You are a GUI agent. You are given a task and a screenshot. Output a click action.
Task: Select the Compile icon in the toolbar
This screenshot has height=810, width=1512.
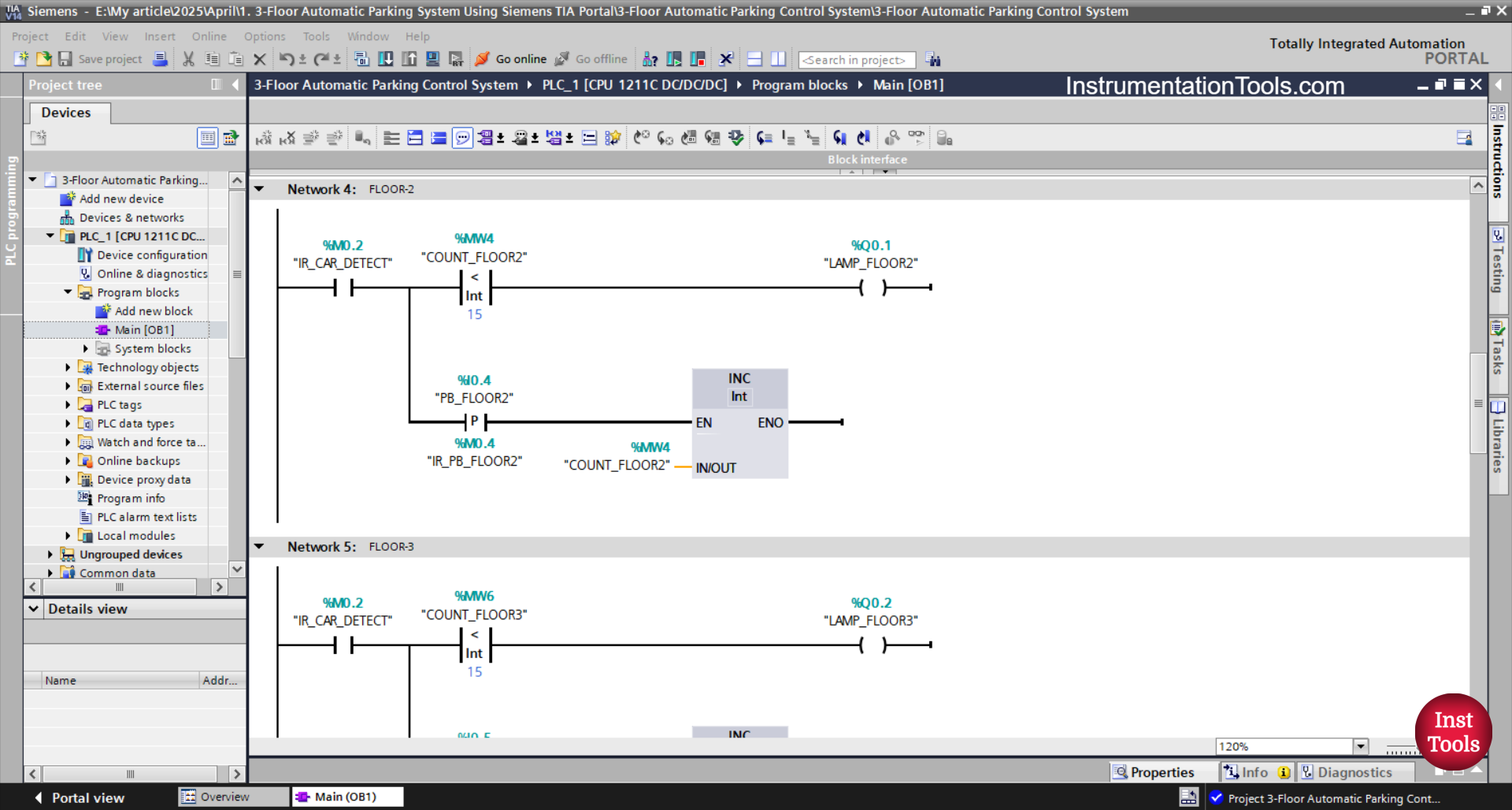pyautogui.click(x=361, y=58)
